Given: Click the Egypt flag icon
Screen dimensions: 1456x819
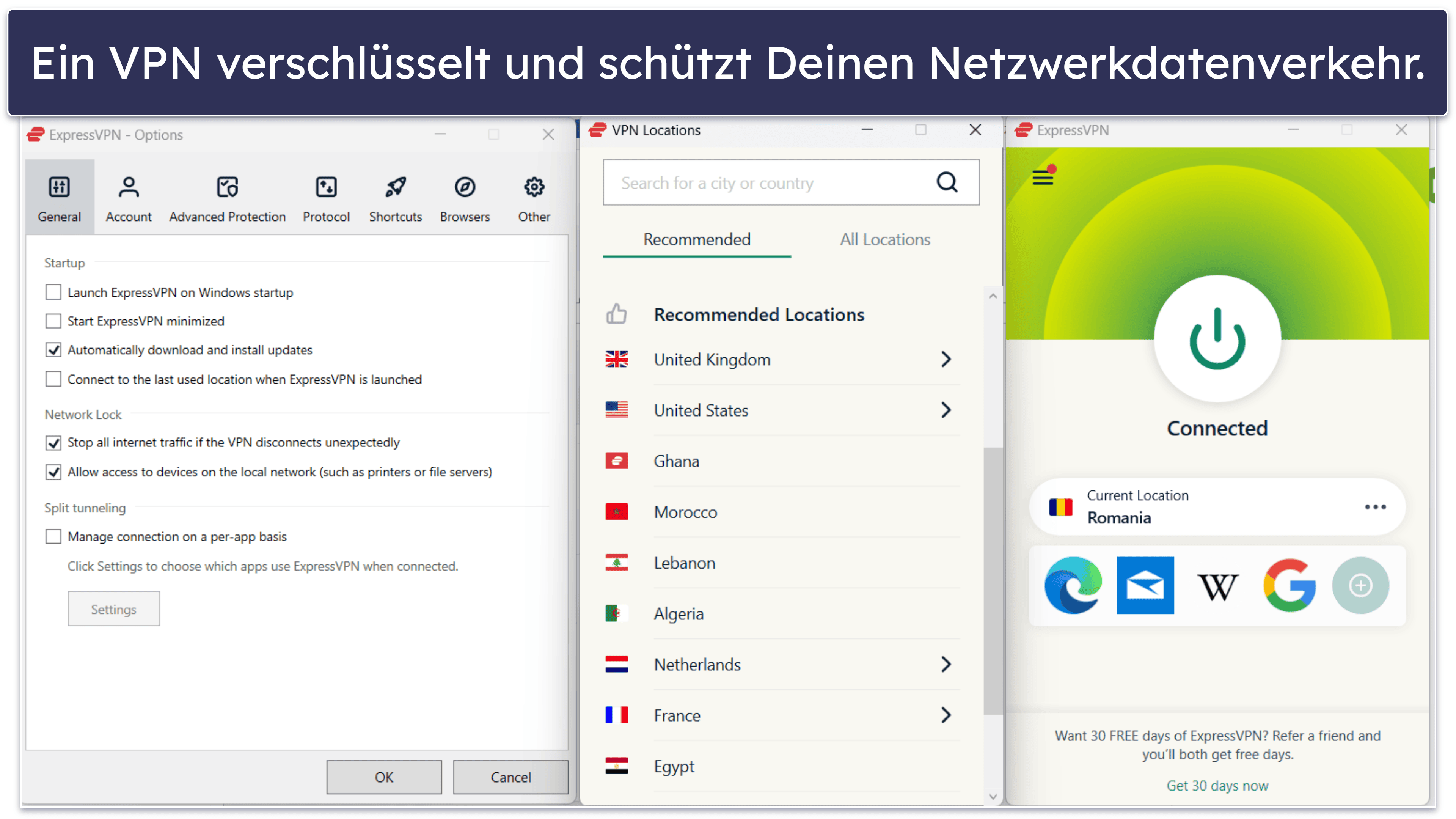Looking at the screenshot, I should coord(616,766).
